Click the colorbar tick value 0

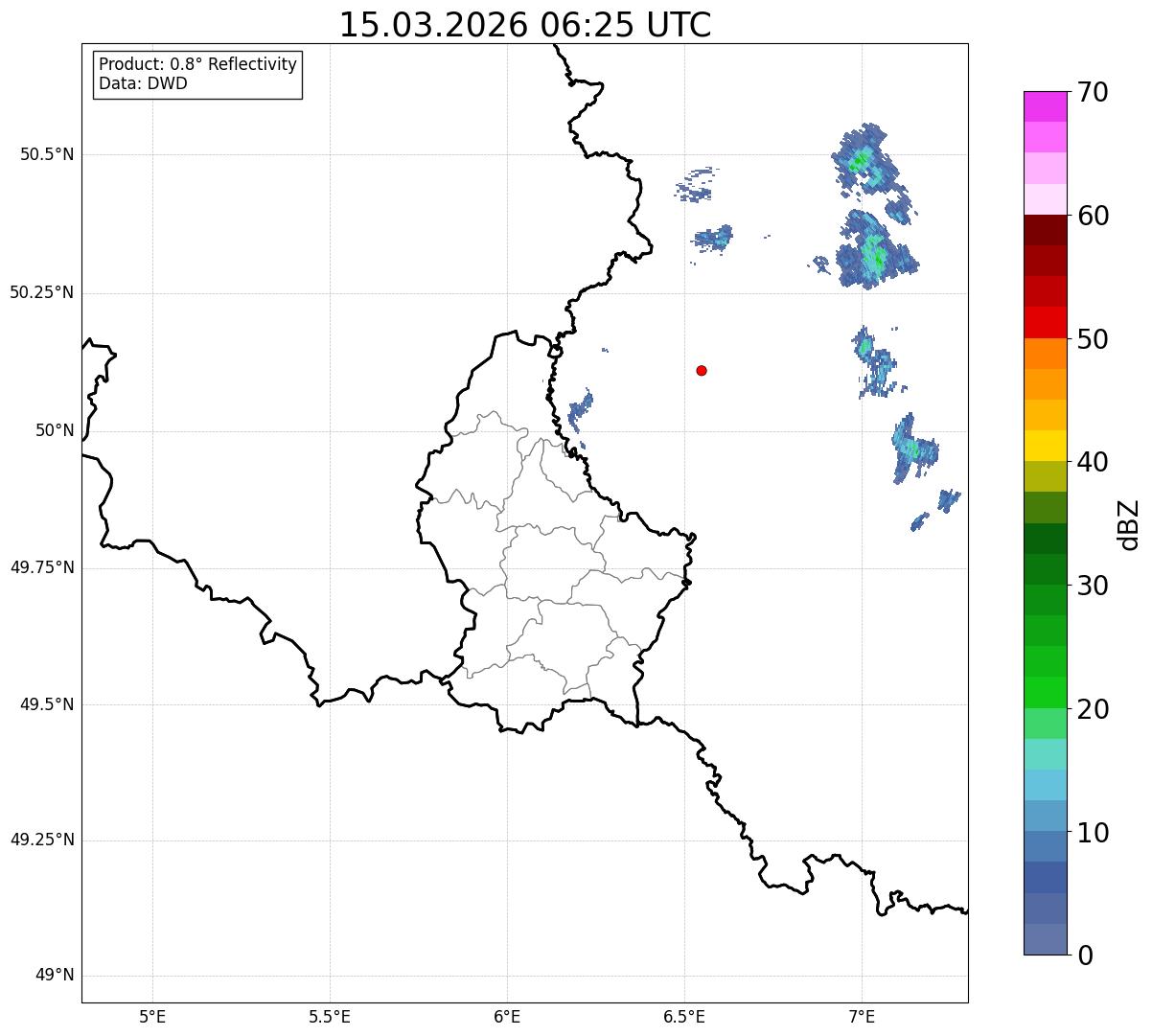point(1084,955)
